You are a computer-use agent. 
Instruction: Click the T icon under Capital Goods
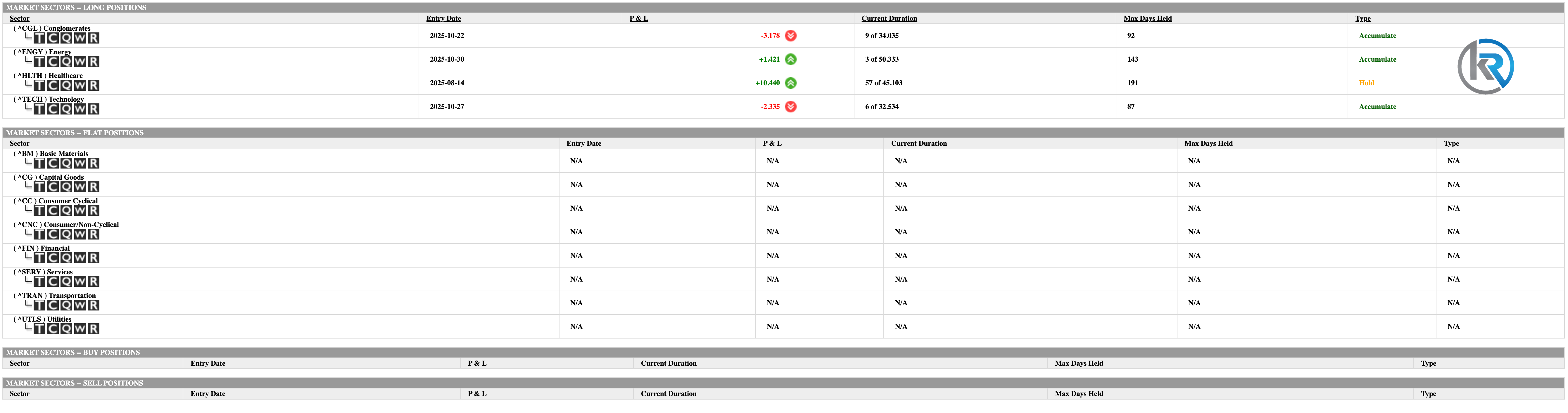[x=39, y=187]
